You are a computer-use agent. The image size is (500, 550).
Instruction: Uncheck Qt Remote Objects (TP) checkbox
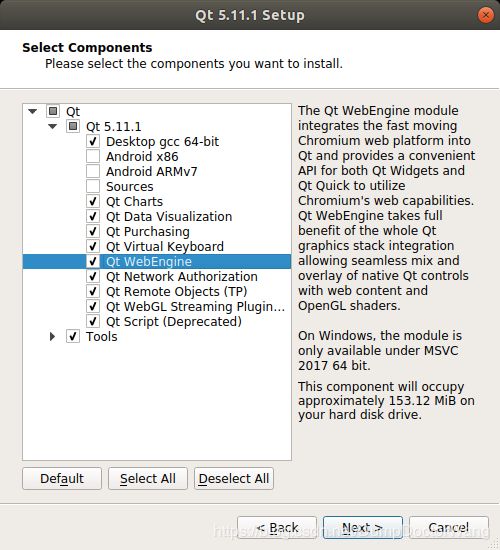point(93,291)
